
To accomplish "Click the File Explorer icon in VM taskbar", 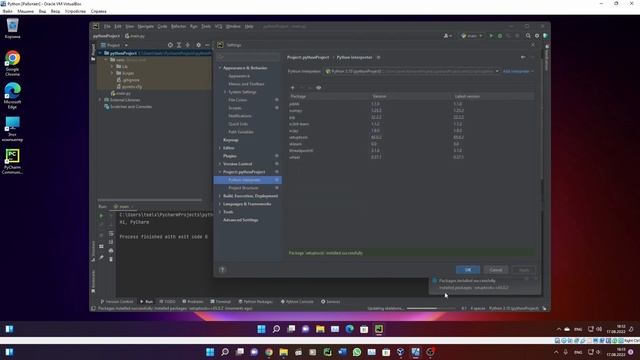I will tap(320, 329).
